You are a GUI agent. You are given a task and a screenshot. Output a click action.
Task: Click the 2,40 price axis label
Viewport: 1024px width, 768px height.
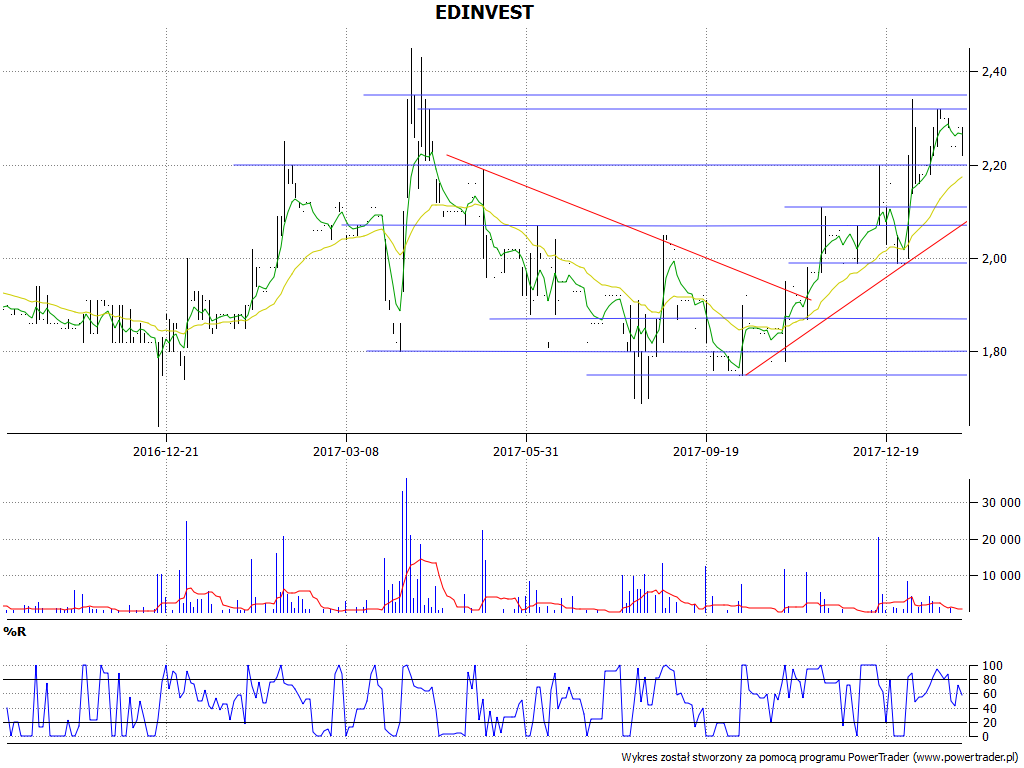[x=994, y=71]
